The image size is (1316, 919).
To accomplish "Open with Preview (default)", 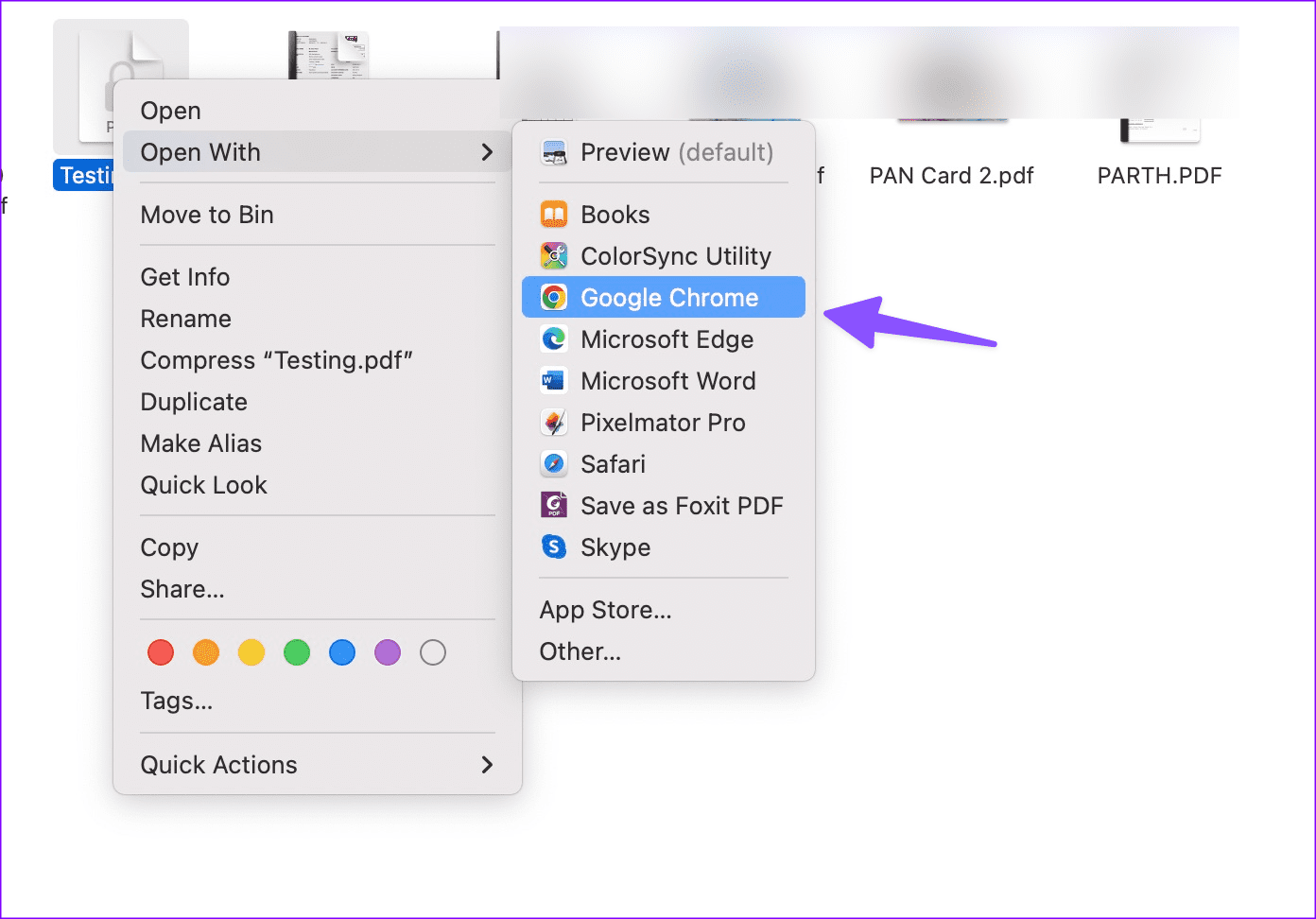I will (x=664, y=152).
